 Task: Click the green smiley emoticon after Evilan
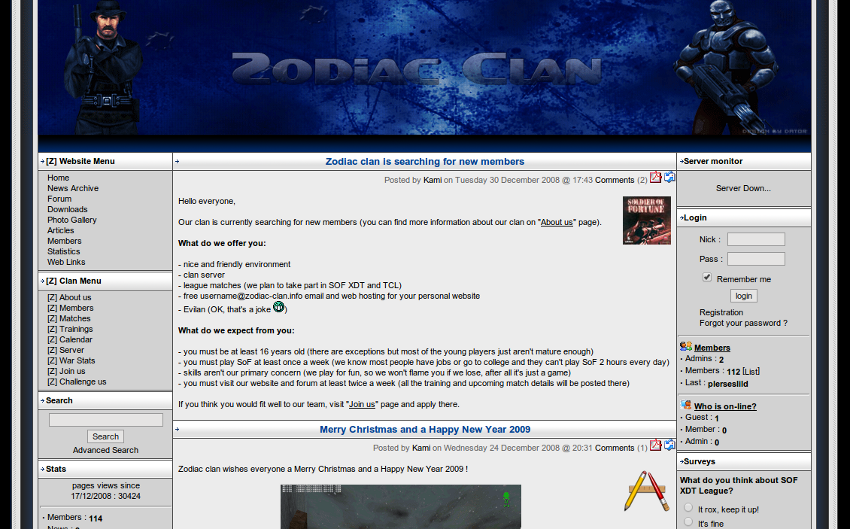tap(279, 307)
